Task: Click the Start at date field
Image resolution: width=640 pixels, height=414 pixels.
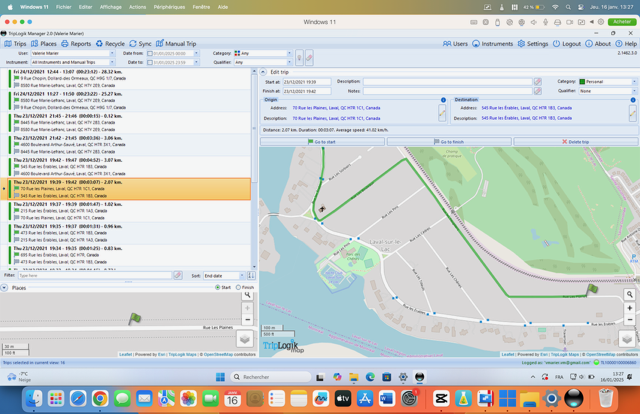Action: point(307,82)
